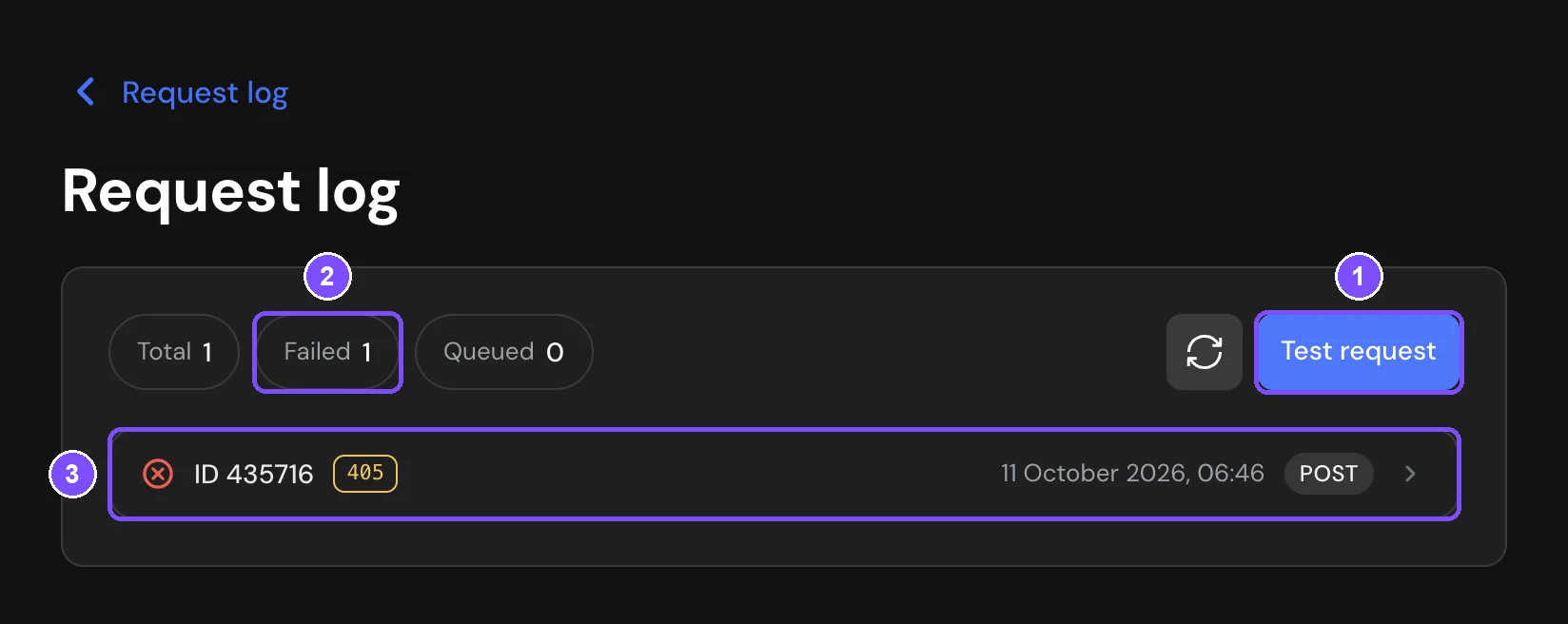Screen dimensions: 1568x624
Task: Open the request entry ID 435716
Action: tap(784, 474)
